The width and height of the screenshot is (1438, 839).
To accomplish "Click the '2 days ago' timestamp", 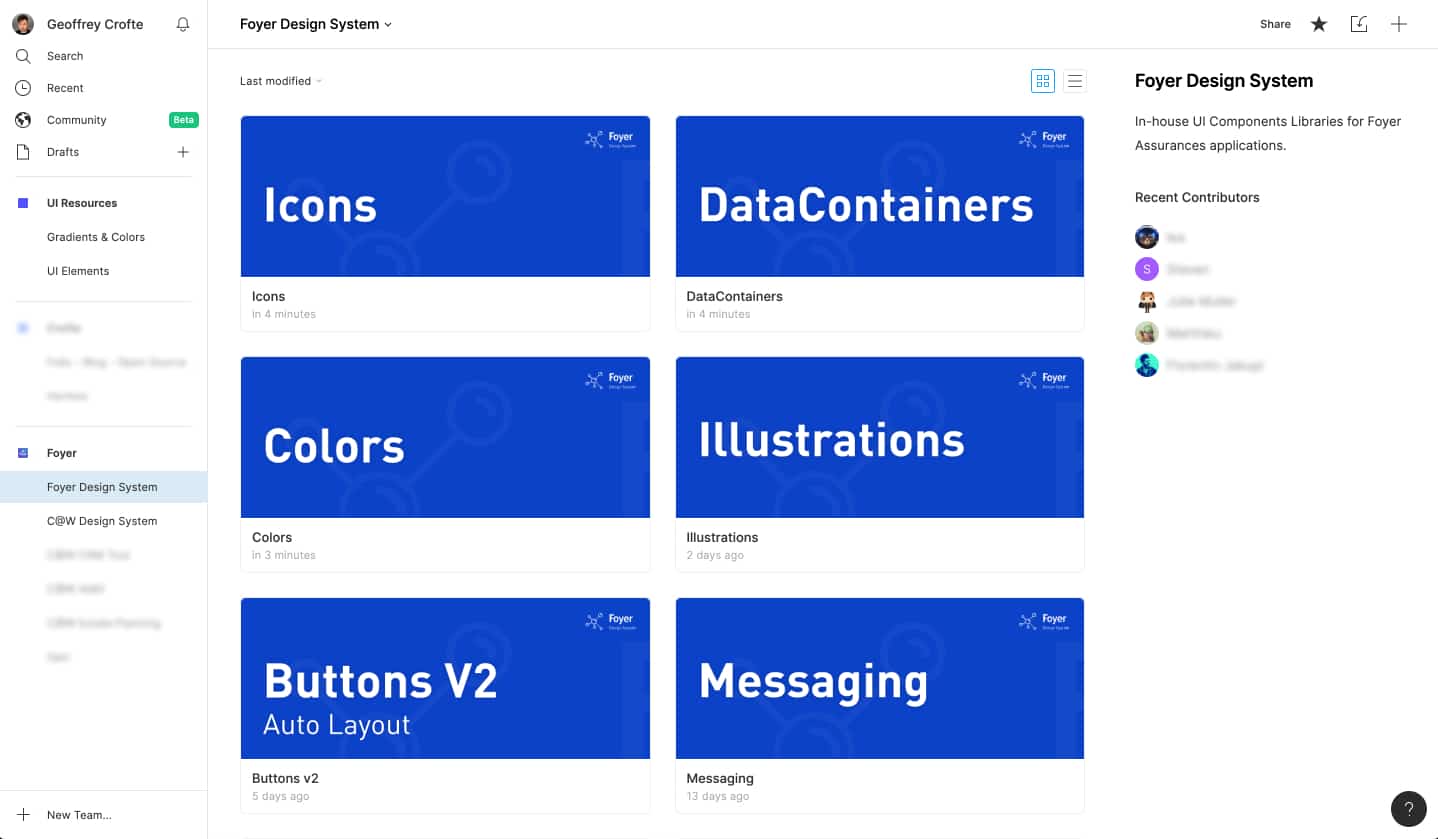I will click(x=715, y=555).
